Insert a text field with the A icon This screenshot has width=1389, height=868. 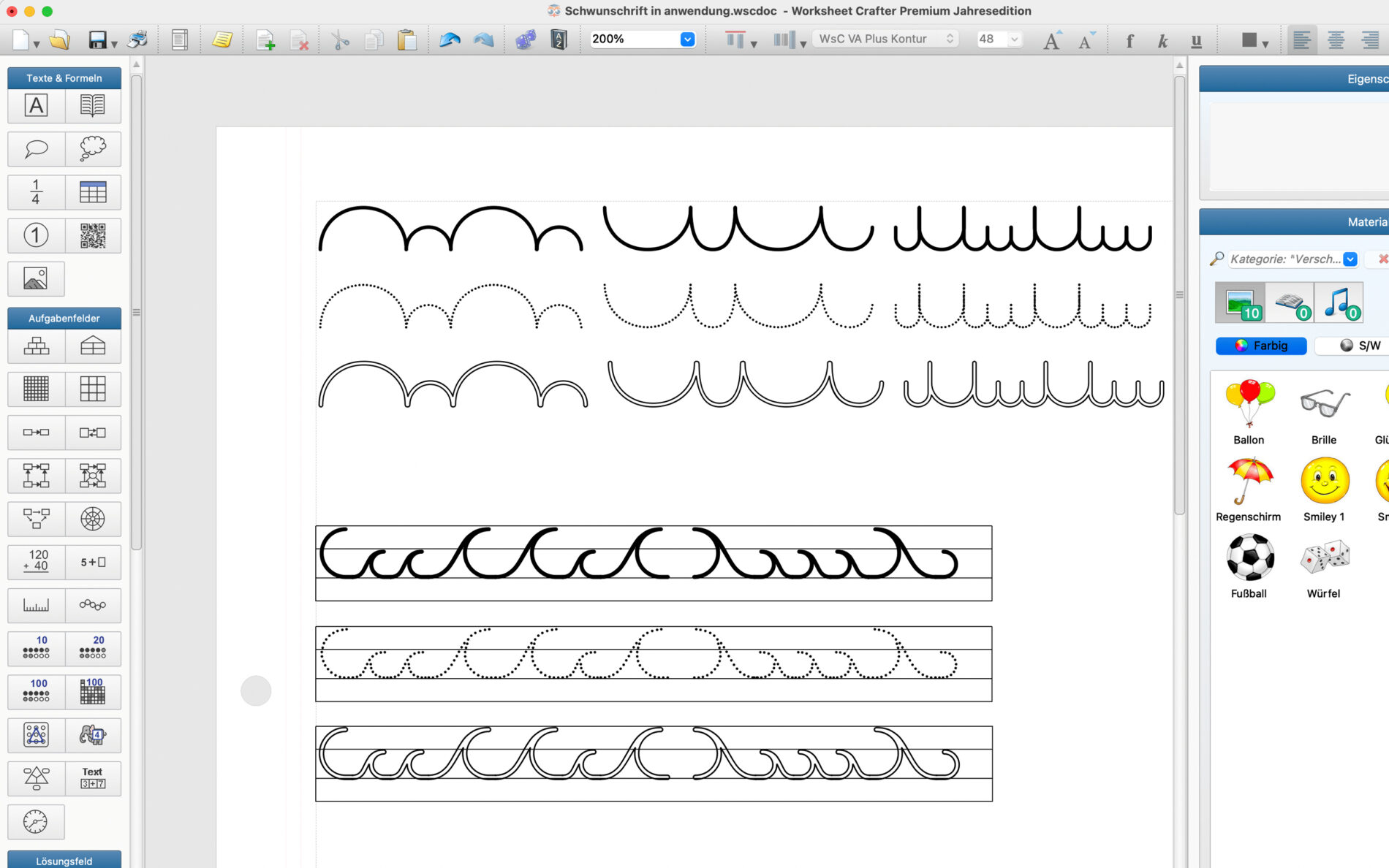point(36,106)
